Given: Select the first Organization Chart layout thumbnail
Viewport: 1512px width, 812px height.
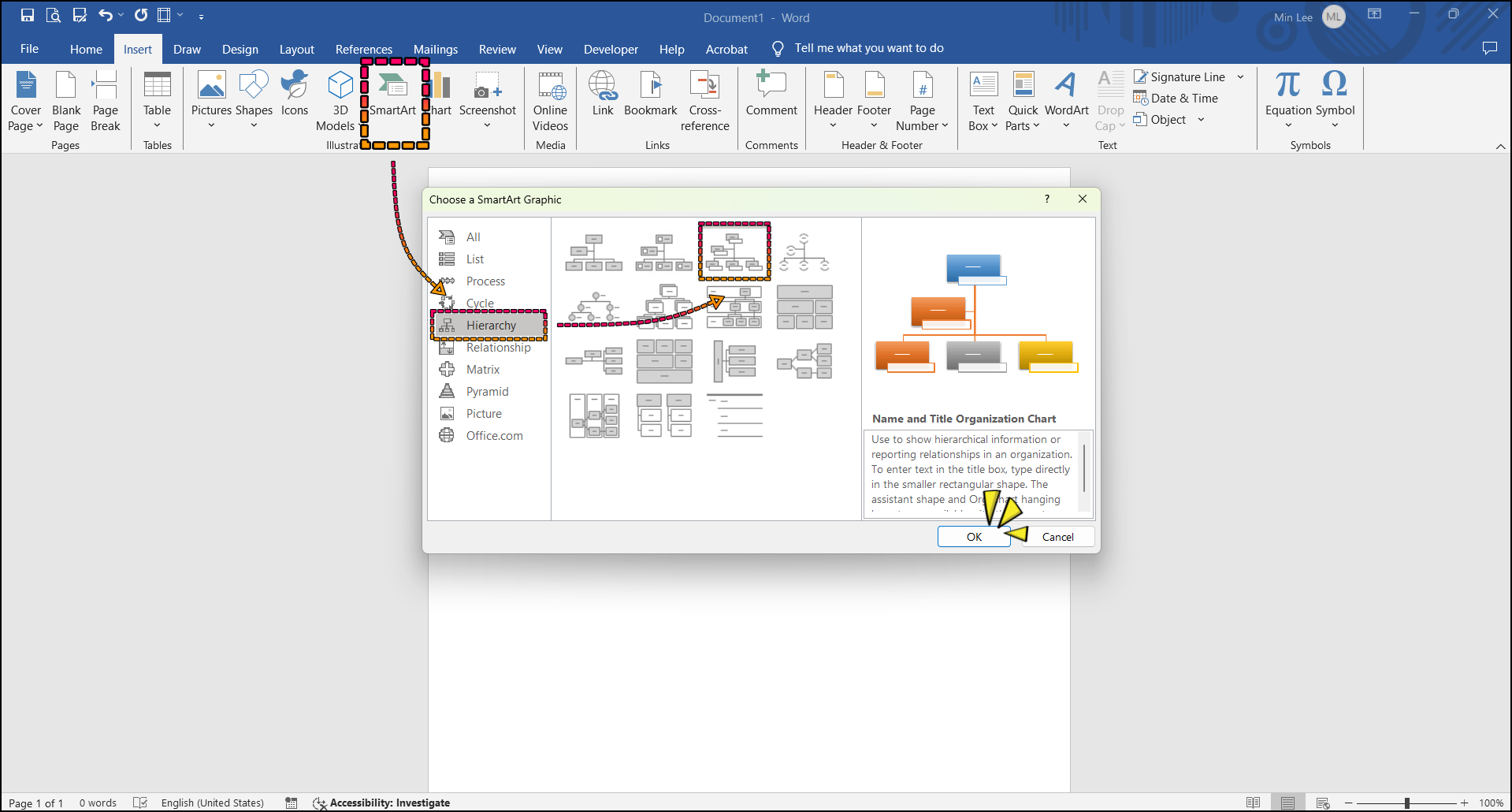Looking at the screenshot, I should (x=593, y=251).
